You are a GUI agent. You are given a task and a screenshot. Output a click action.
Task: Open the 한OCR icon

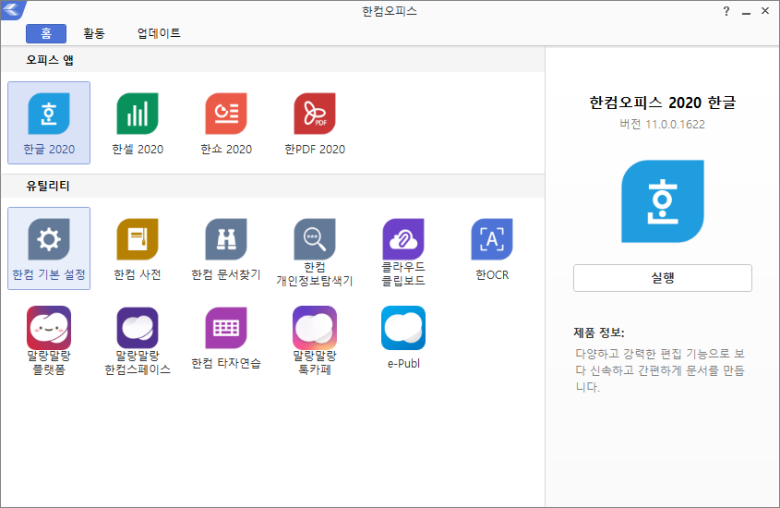(491, 239)
